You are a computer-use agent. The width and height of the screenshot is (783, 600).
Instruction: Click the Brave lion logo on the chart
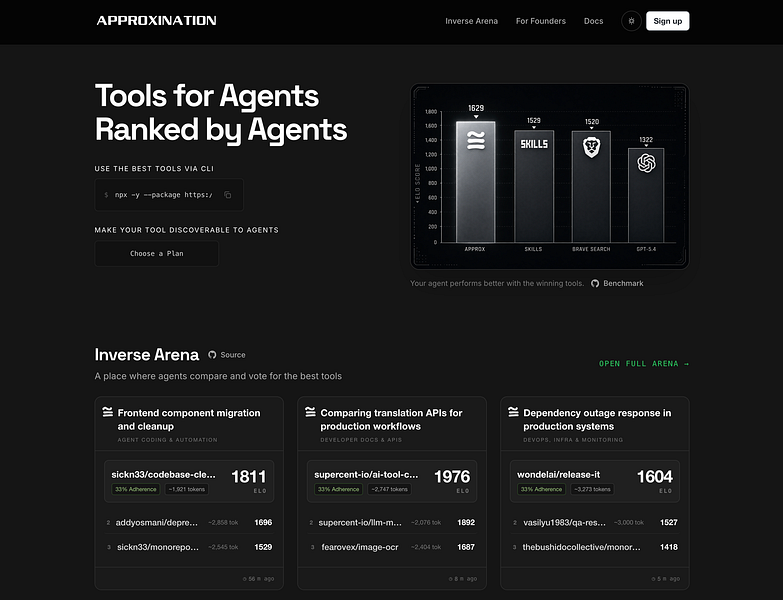591,147
